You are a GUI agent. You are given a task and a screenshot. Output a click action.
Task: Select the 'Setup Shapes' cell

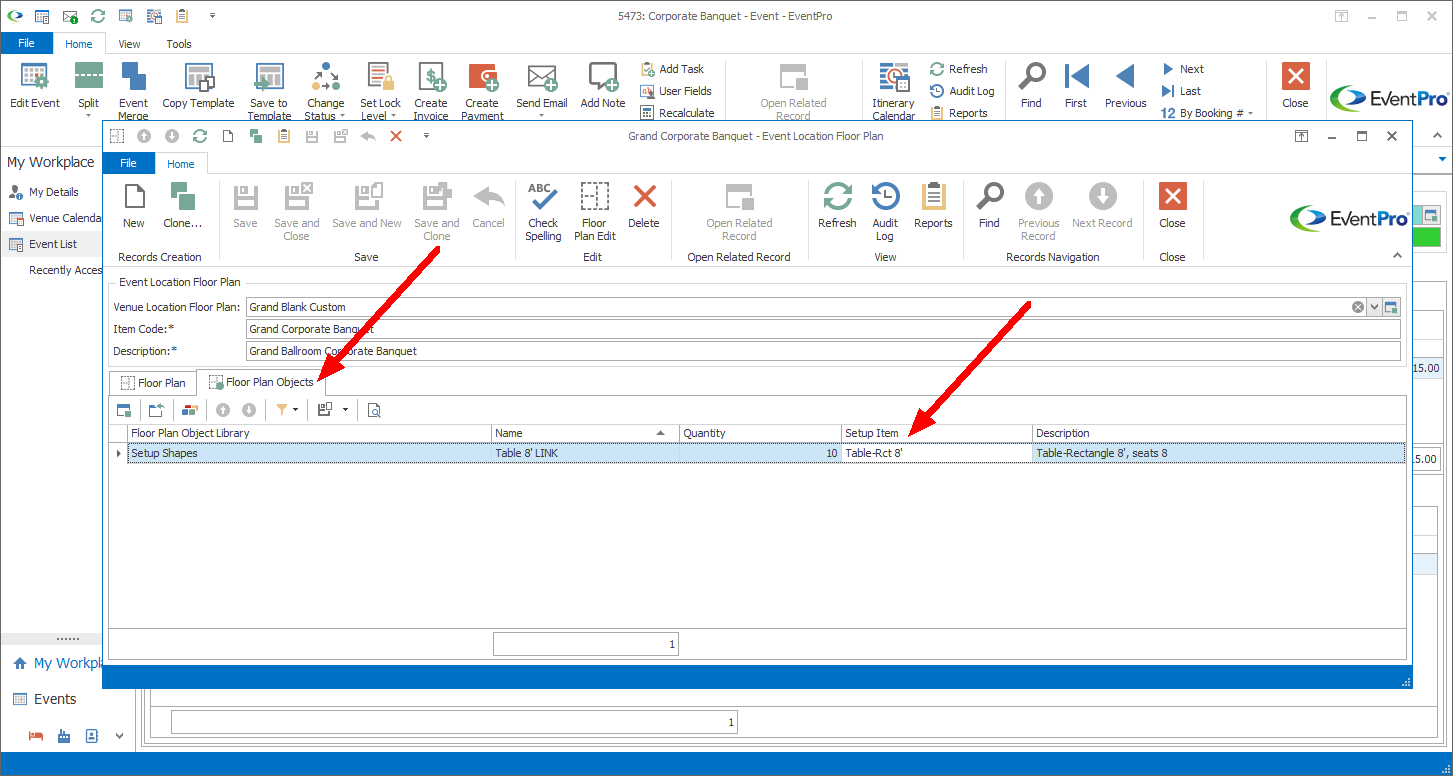(x=310, y=453)
